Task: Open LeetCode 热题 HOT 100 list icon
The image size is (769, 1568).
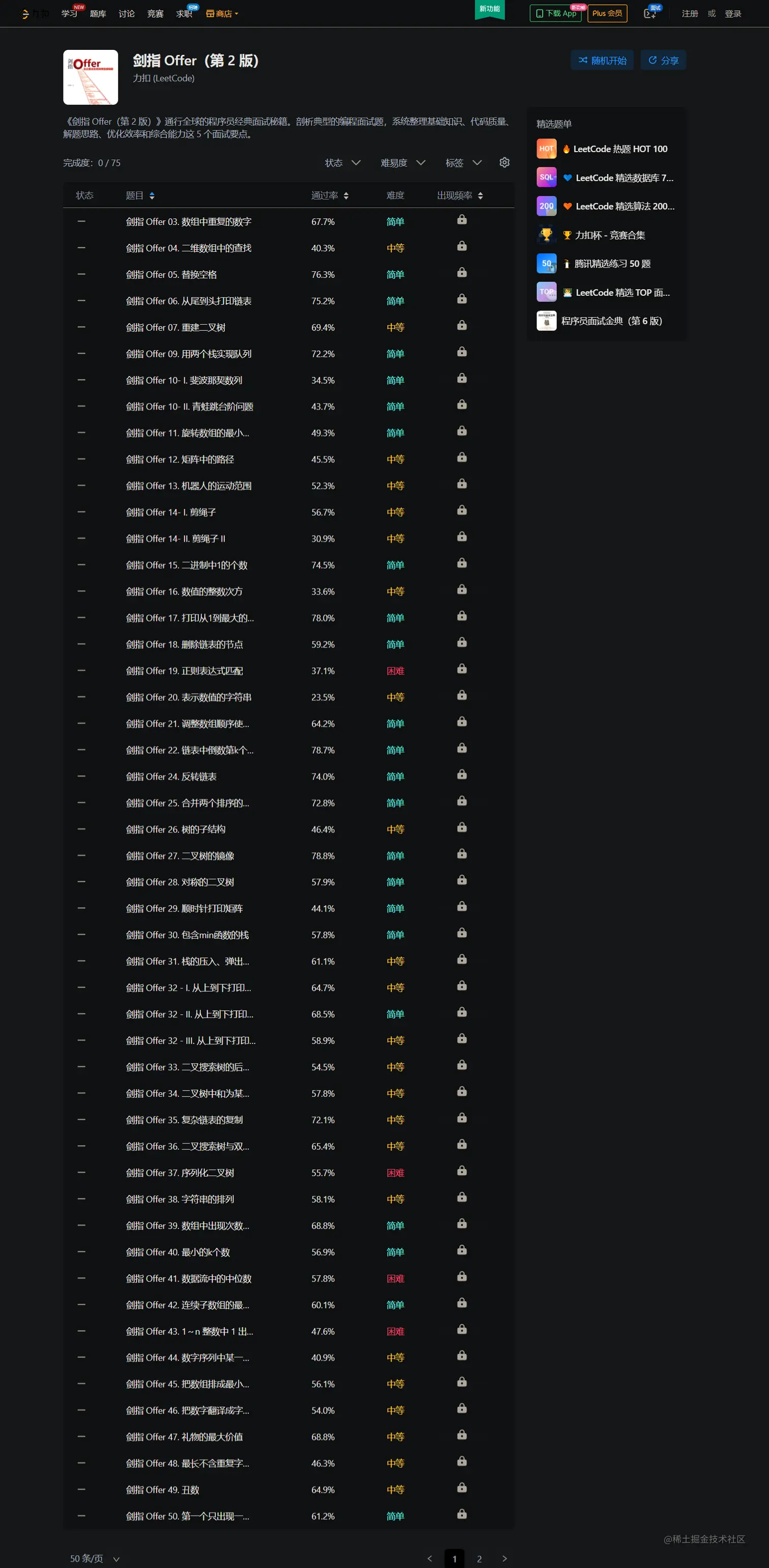Action: 546,149
